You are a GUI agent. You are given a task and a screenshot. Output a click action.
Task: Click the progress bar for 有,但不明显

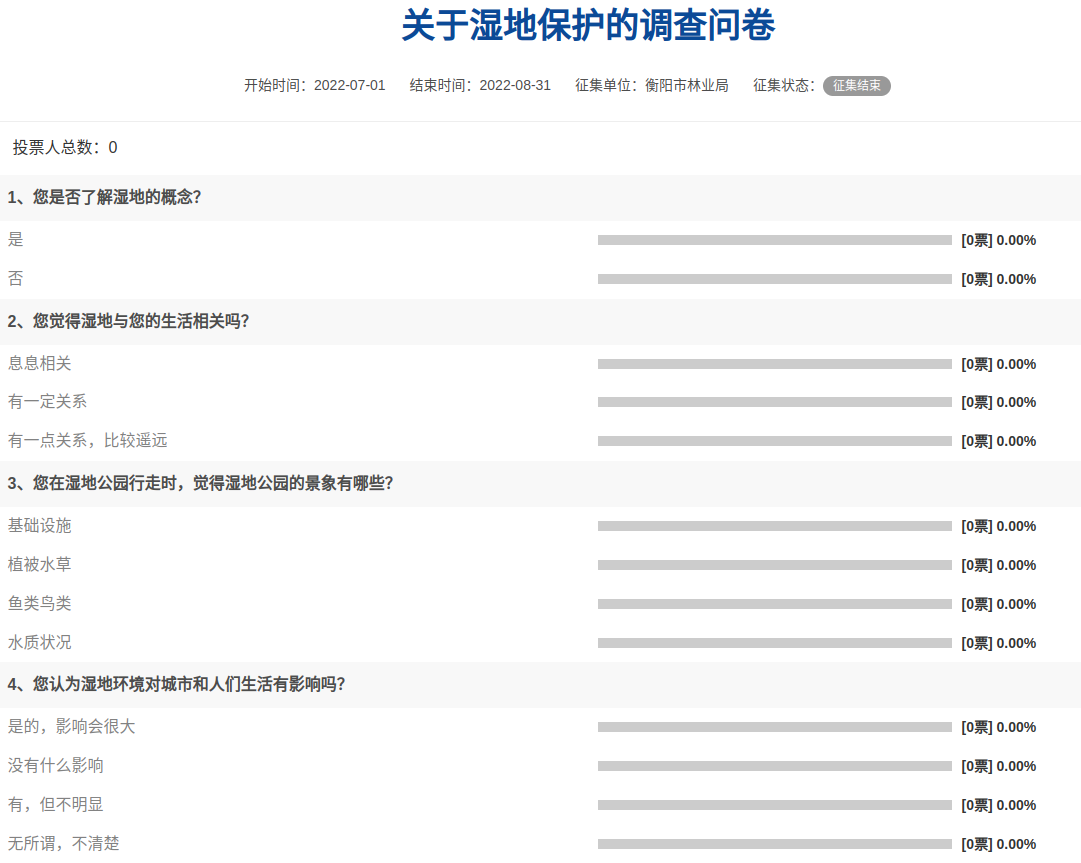(774, 805)
